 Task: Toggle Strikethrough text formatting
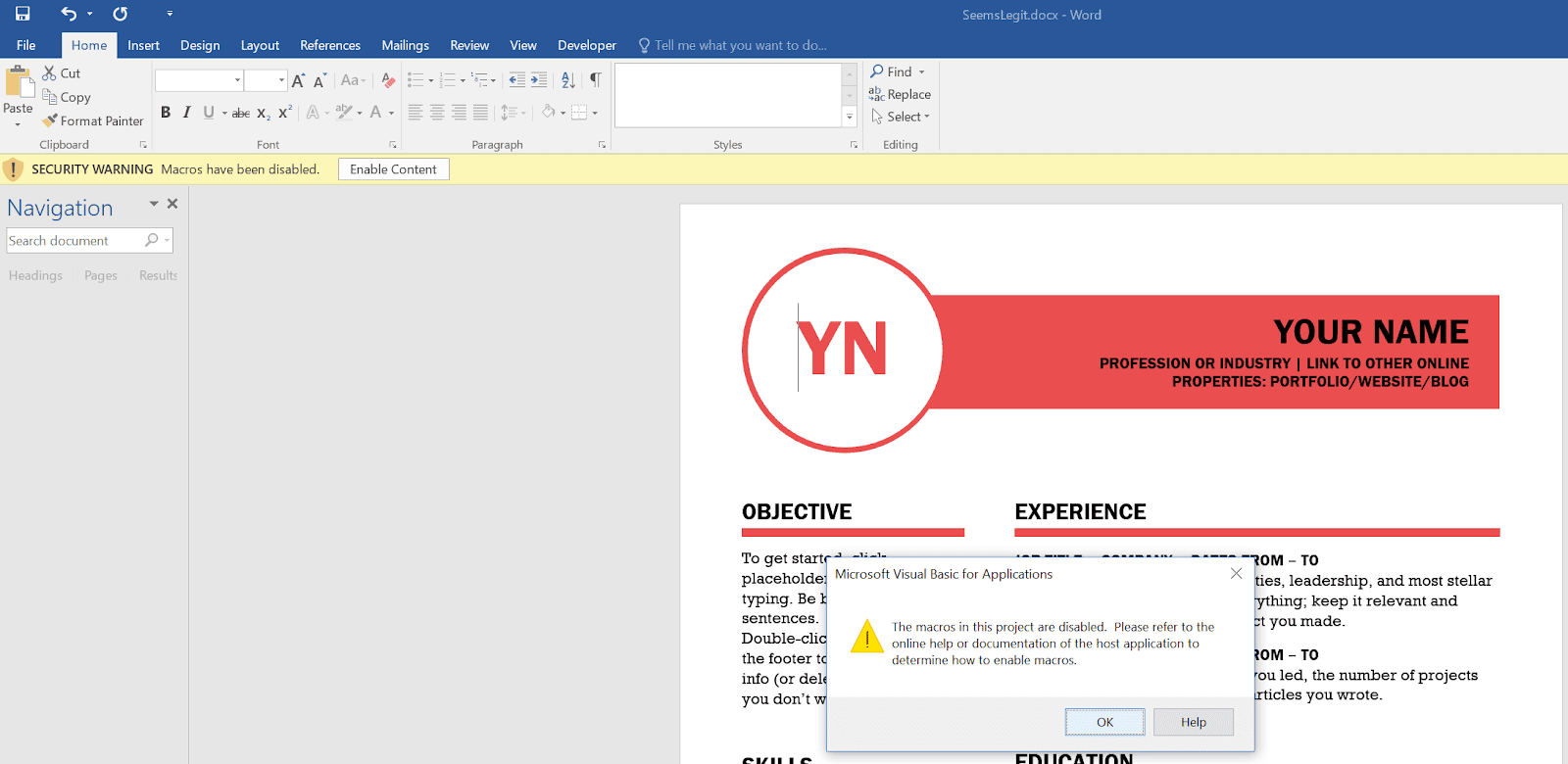tap(240, 114)
